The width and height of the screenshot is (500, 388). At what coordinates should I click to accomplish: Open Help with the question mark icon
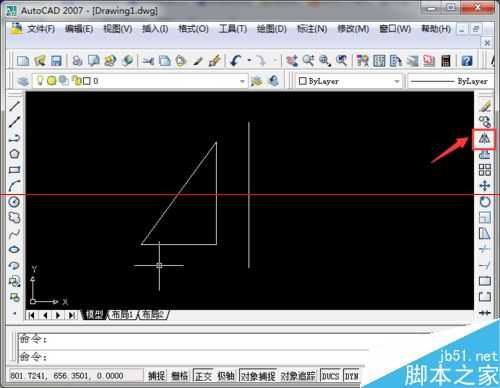click(x=467, y=61)
